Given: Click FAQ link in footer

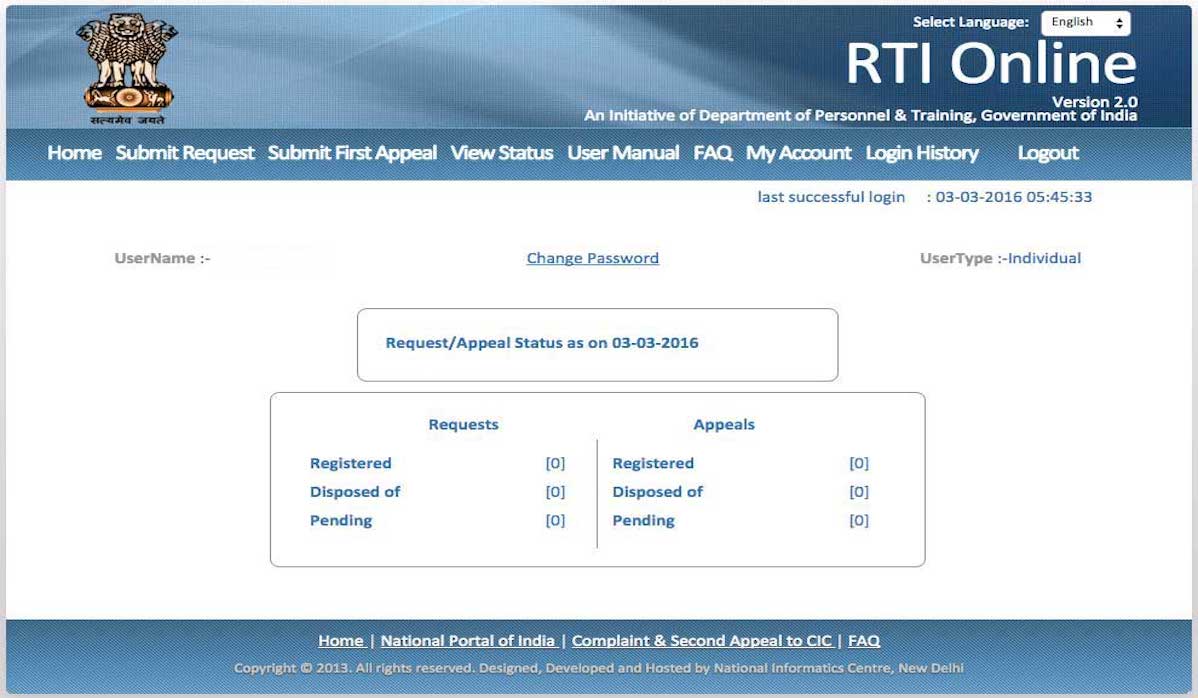Looking at the screenshot, I should coord(864,641).
